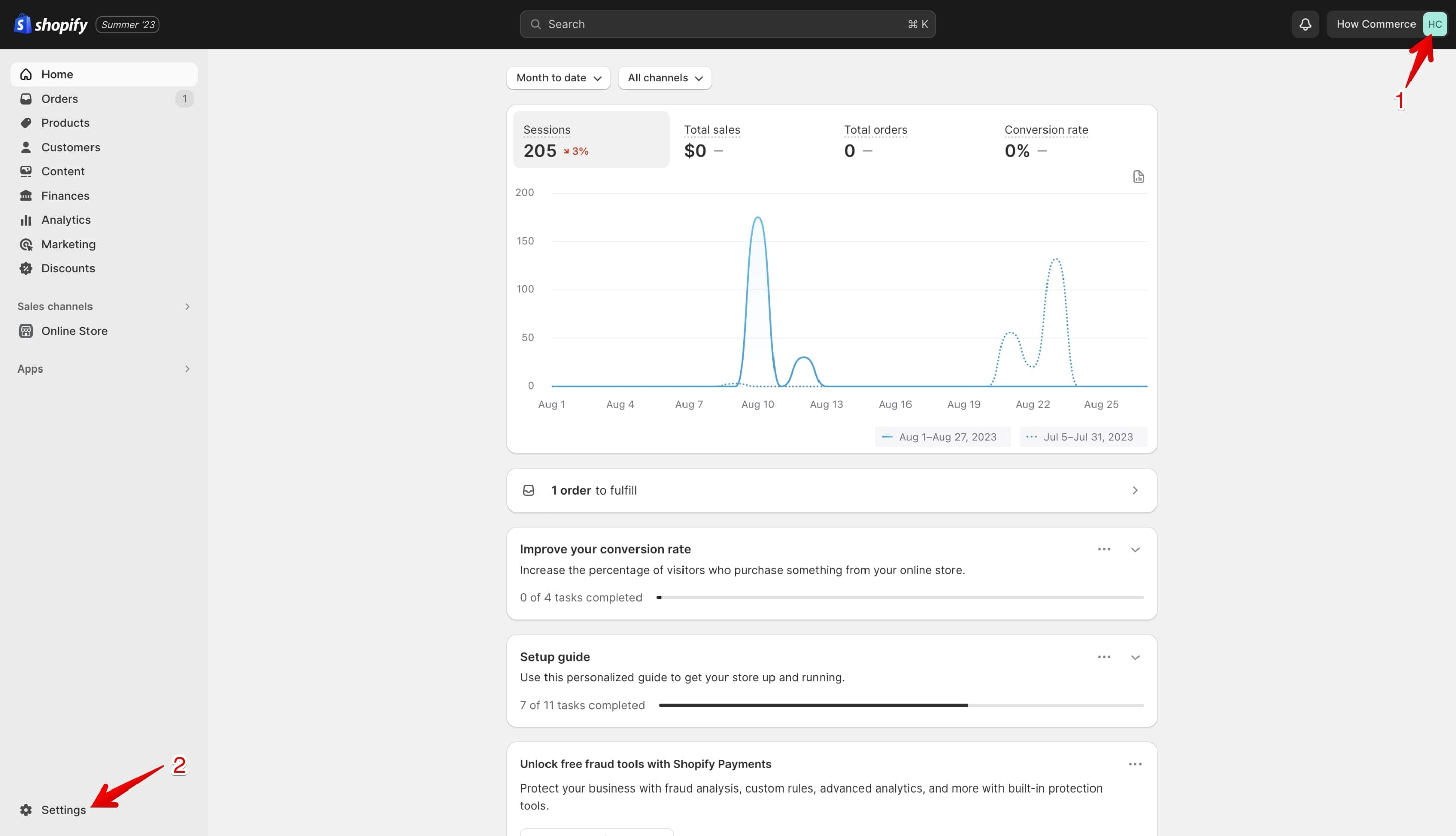Open the notifications bell

coord(1305,24)
